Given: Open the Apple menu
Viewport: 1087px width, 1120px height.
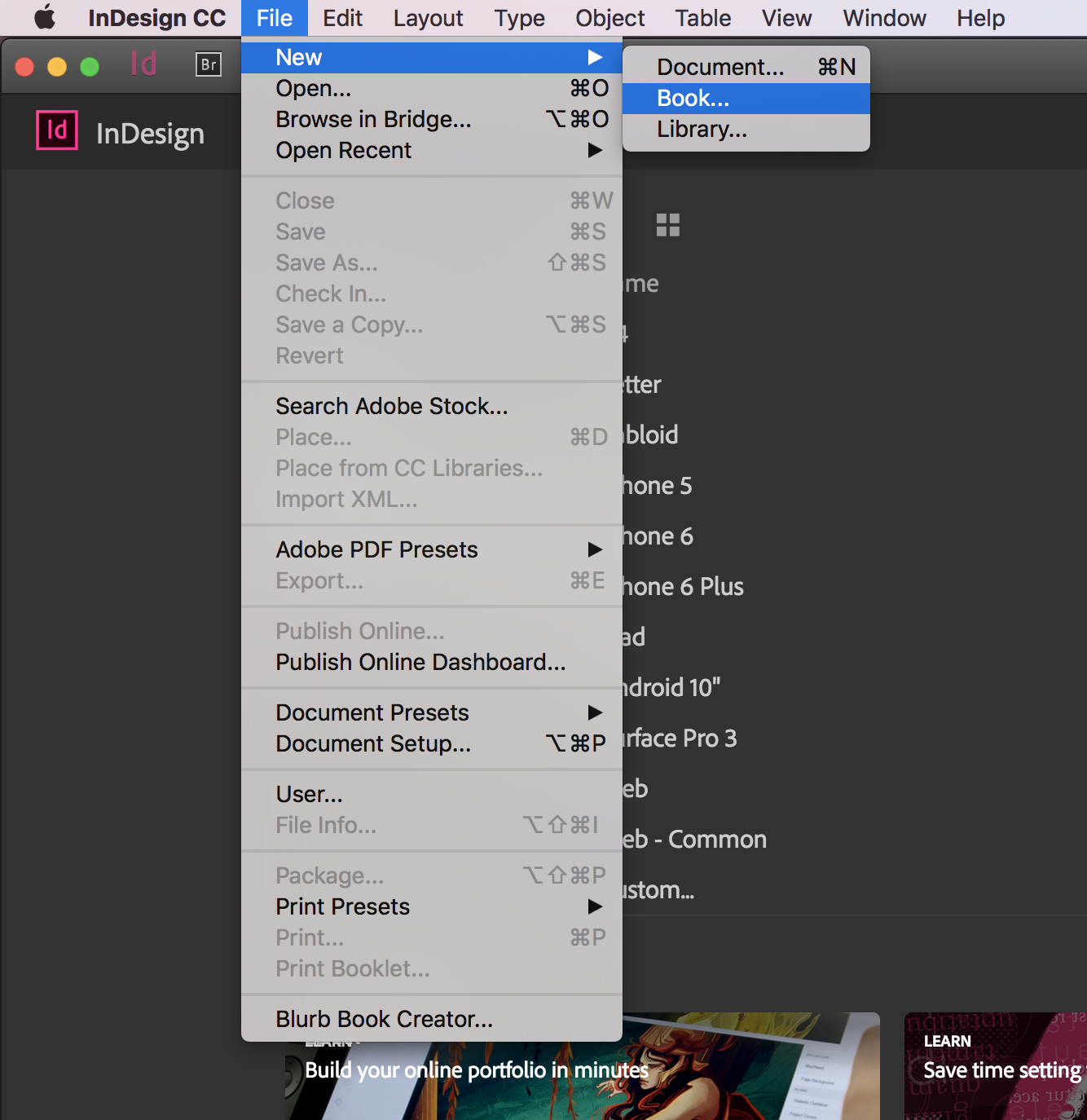Looking at the screenshot, I should pos(44,17).
